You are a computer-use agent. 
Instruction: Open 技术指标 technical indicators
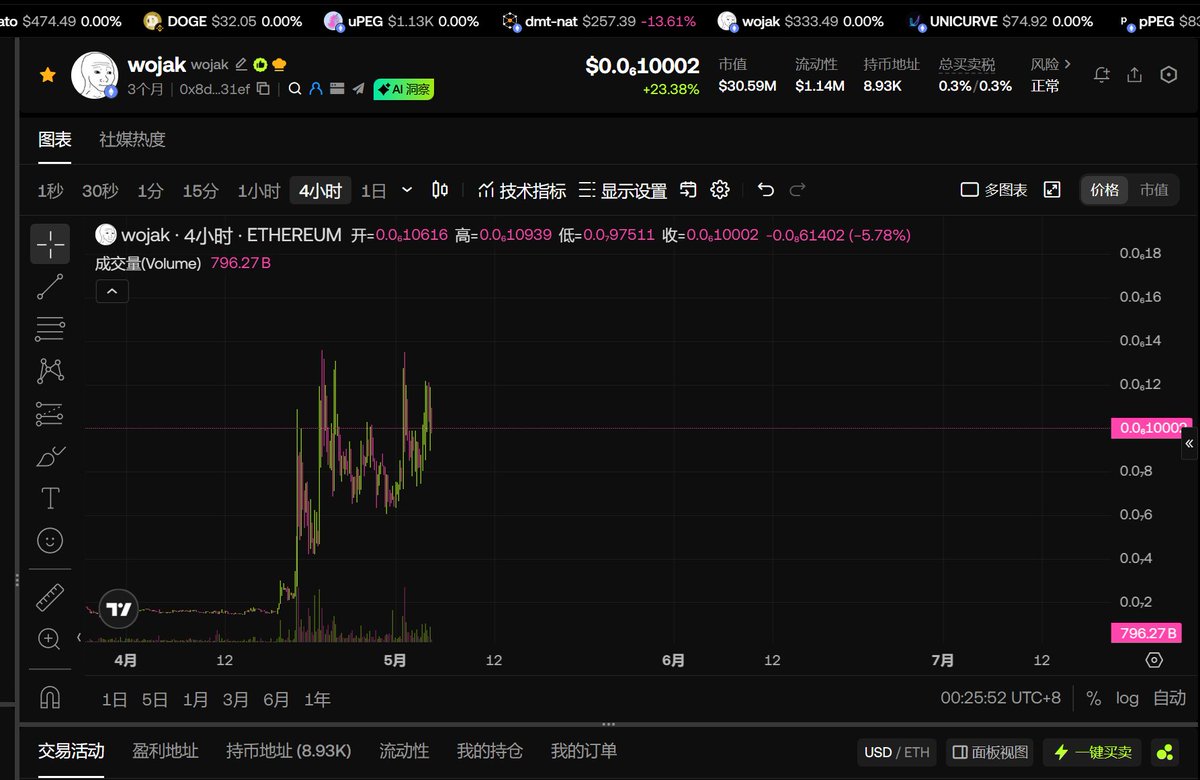coord(522,191)
